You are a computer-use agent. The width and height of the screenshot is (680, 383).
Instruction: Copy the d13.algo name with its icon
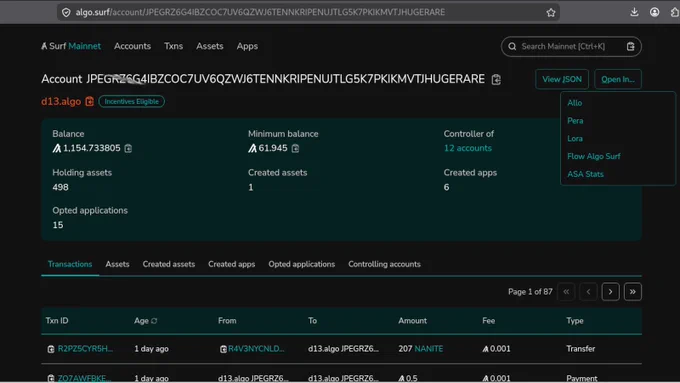point(89,101)
